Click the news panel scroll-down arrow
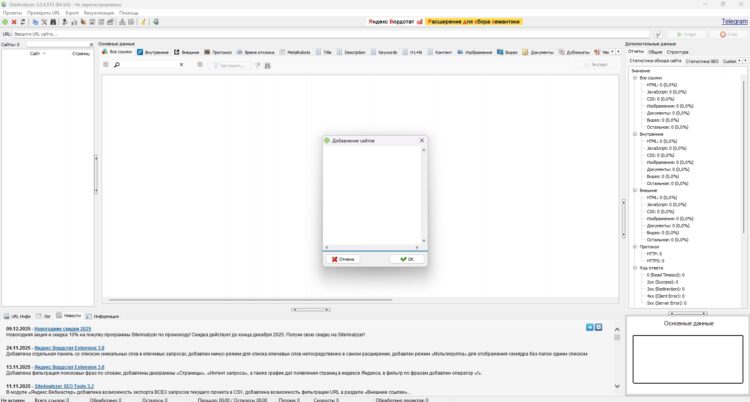The image size is (750, 402). 617,386
